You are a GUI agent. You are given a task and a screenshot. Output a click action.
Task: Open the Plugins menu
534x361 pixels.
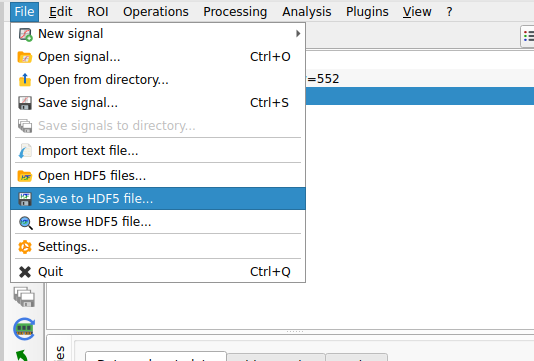pyautogui.click(x=367, y=12)
